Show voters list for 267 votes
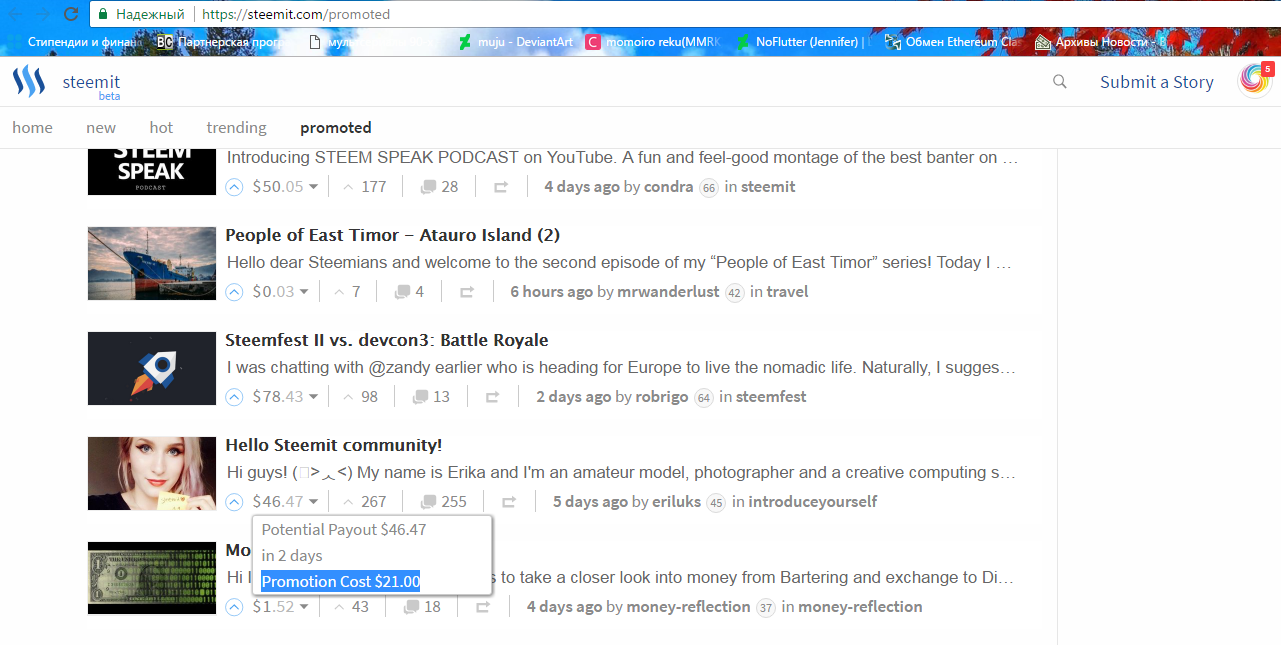1281x645 pixels. tap(364, 502)
